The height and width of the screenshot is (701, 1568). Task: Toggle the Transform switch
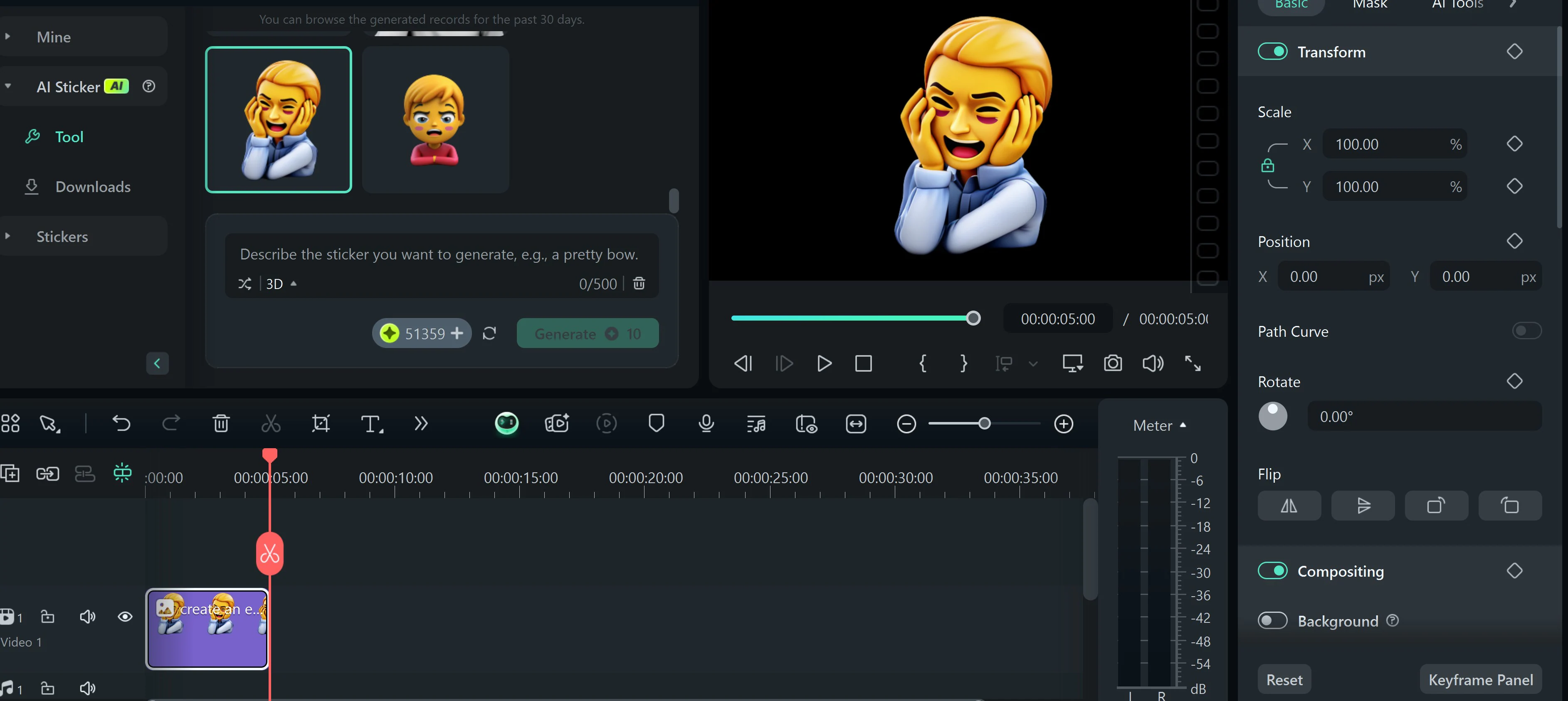pyautogui.click(x=1272, y=52)
